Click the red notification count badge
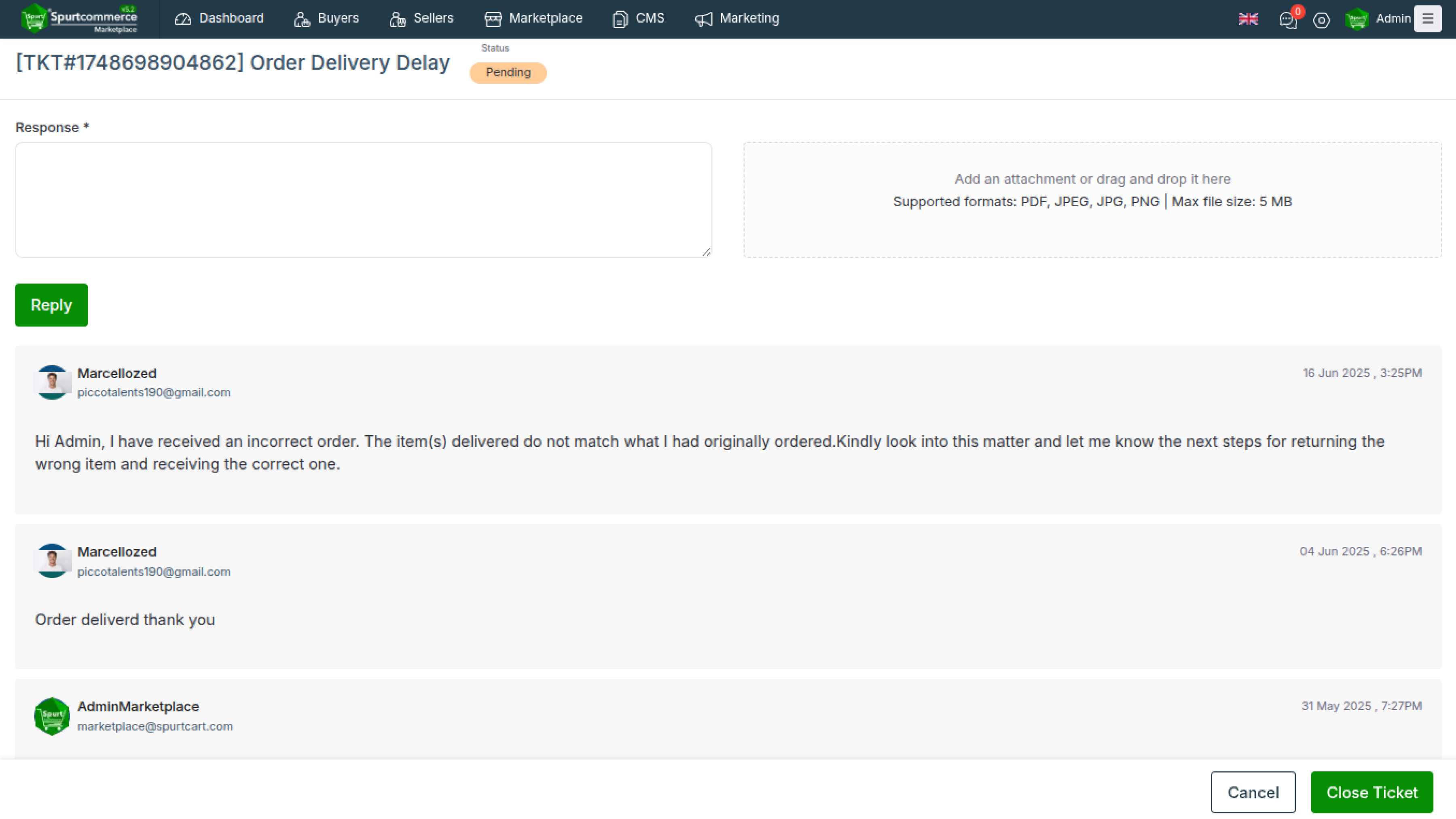The image size is (1456, 819). 1298,11
